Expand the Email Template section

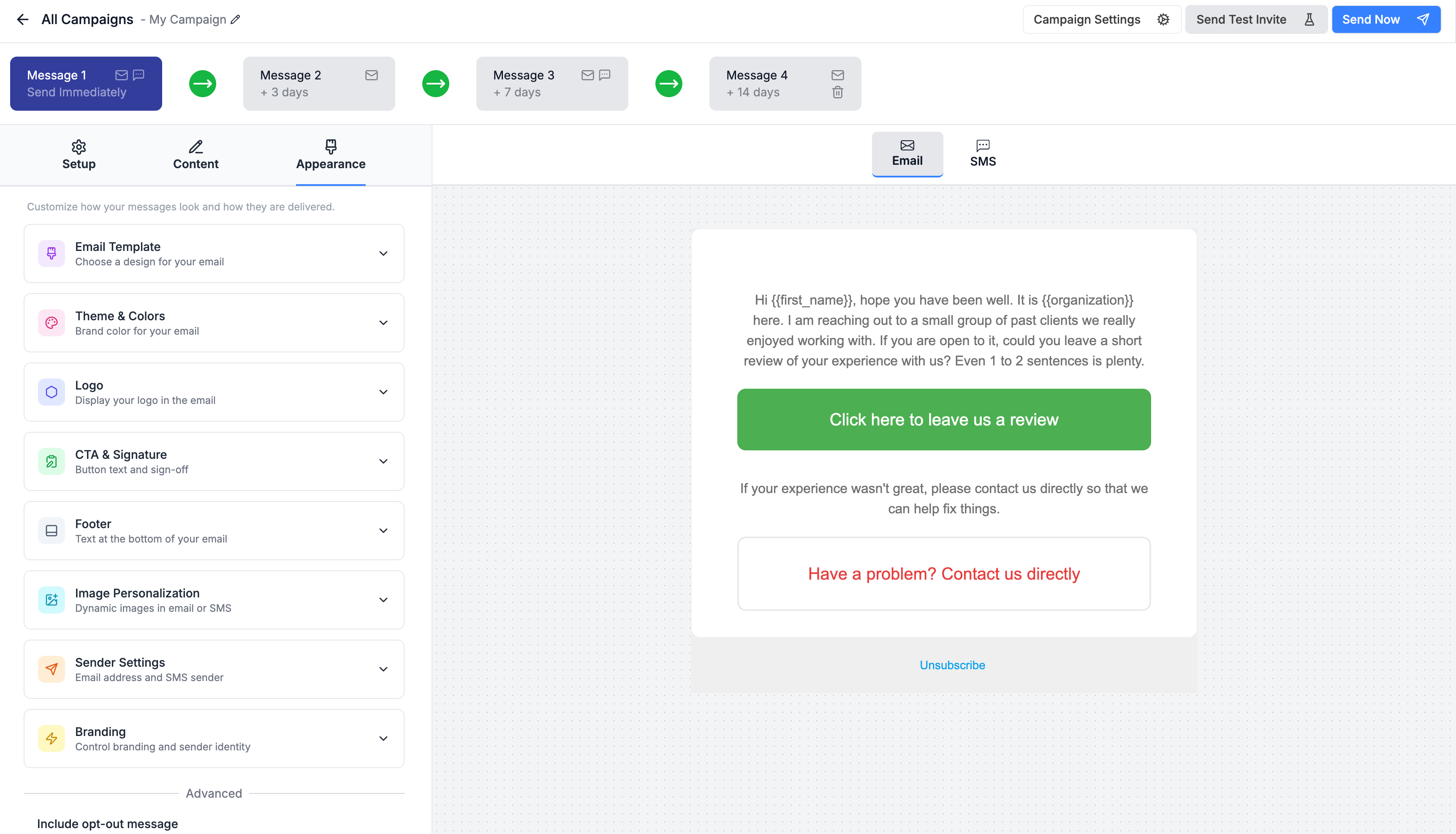[383, 253]
